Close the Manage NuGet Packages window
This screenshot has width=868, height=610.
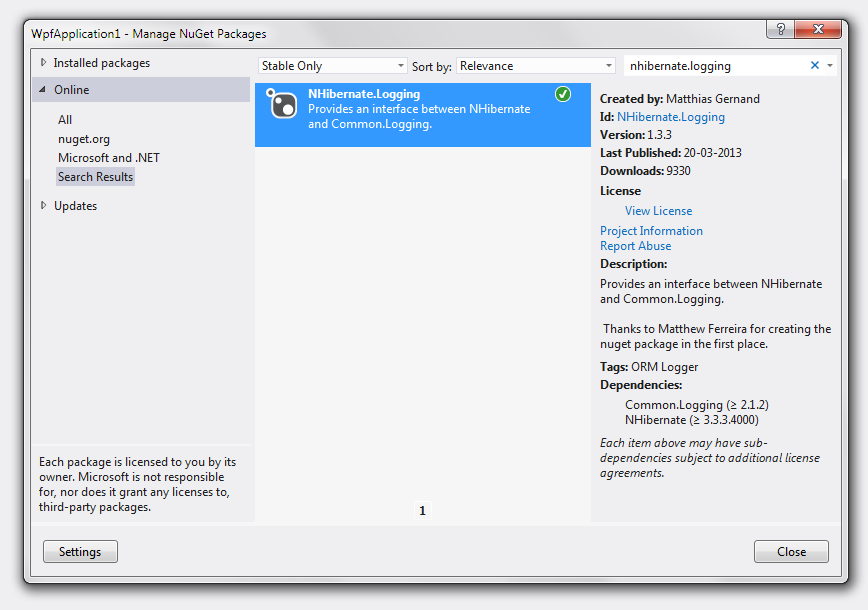tap(818, 29)
